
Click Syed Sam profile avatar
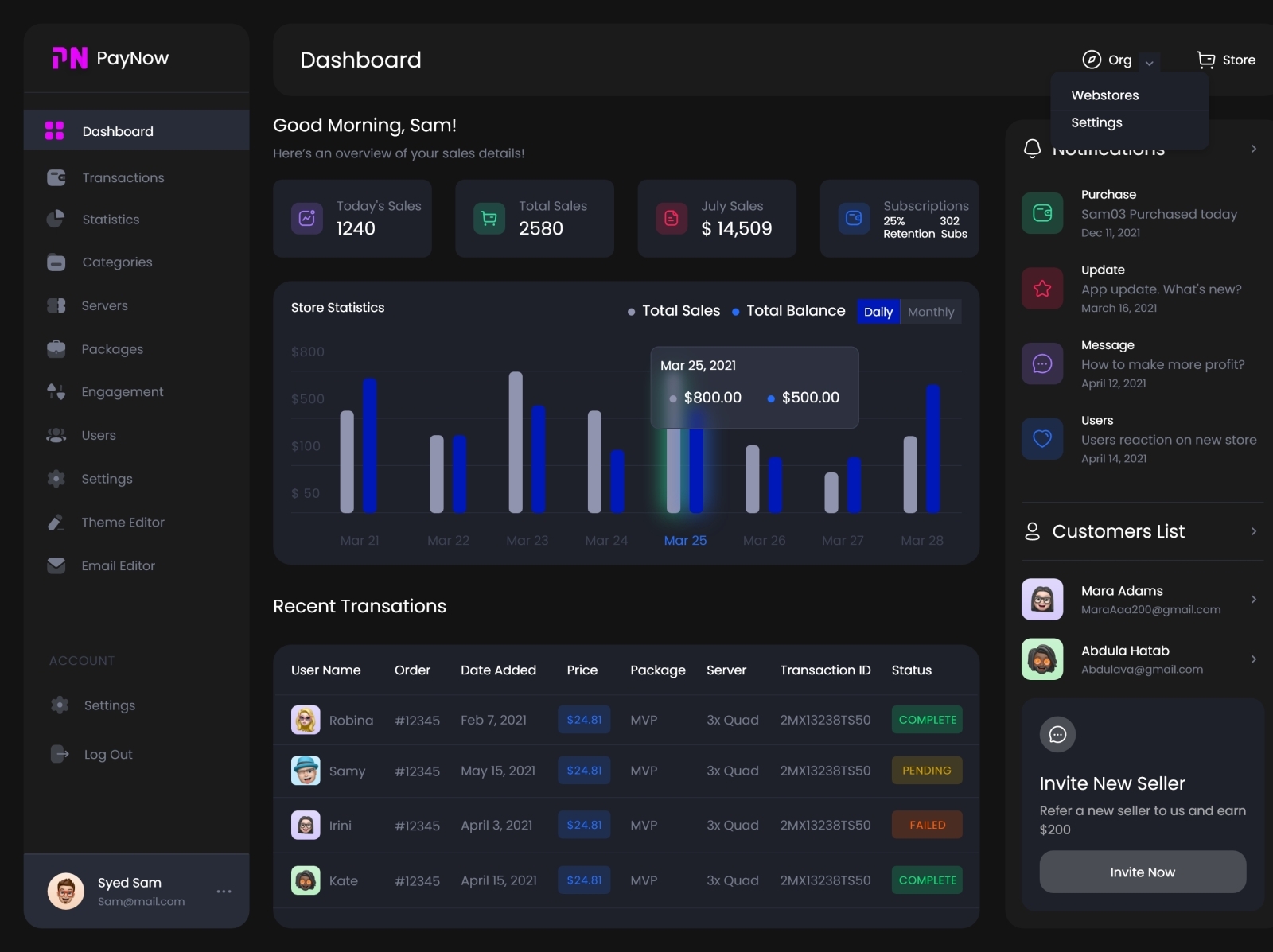66,891
